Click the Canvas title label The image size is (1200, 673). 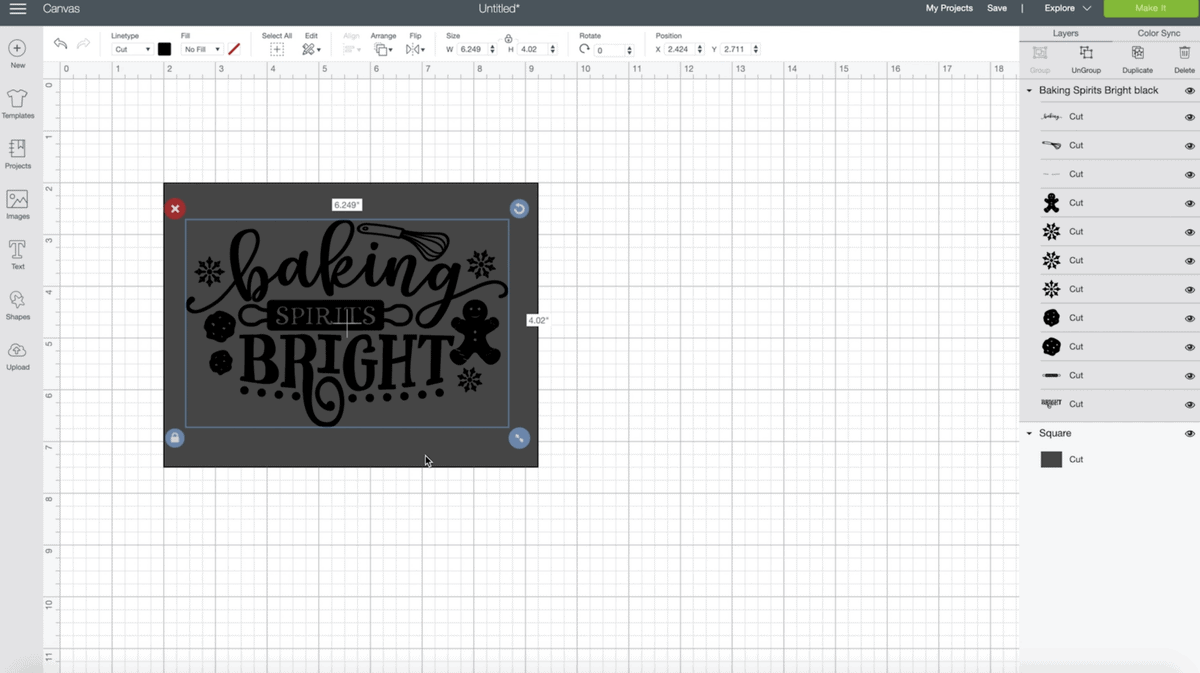(61, 8)
